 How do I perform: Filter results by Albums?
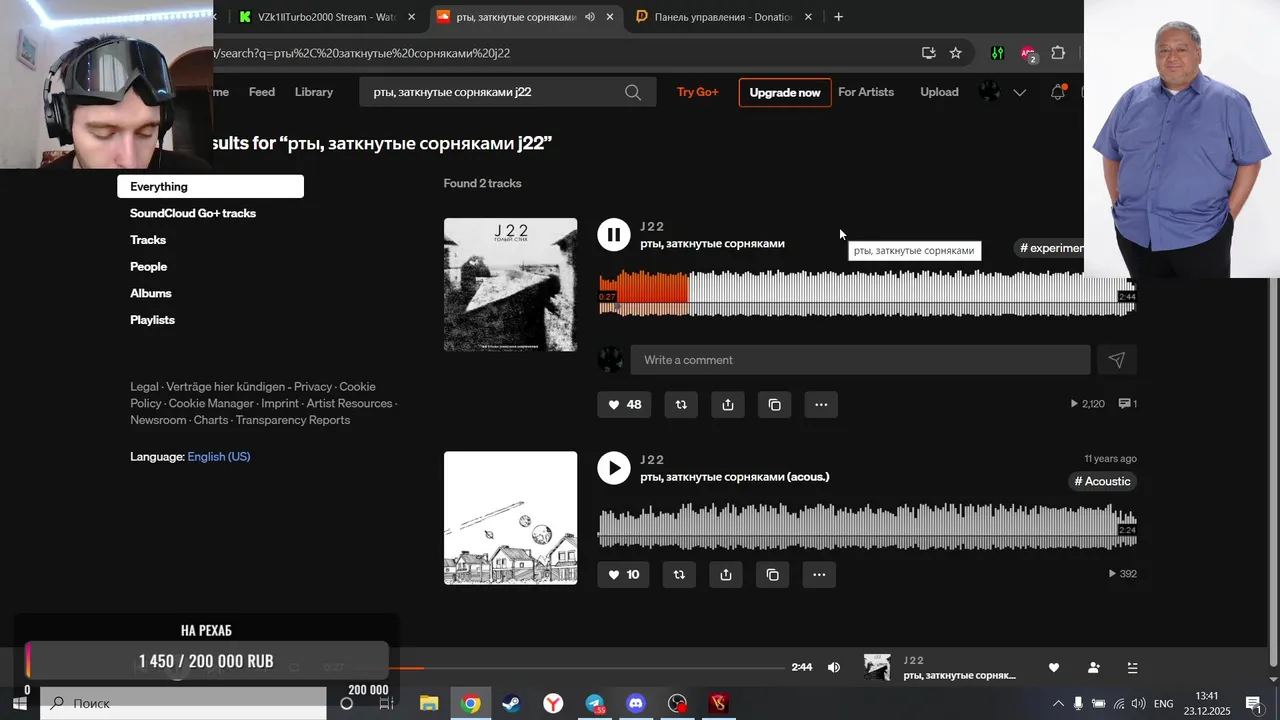tap(151, 293)
